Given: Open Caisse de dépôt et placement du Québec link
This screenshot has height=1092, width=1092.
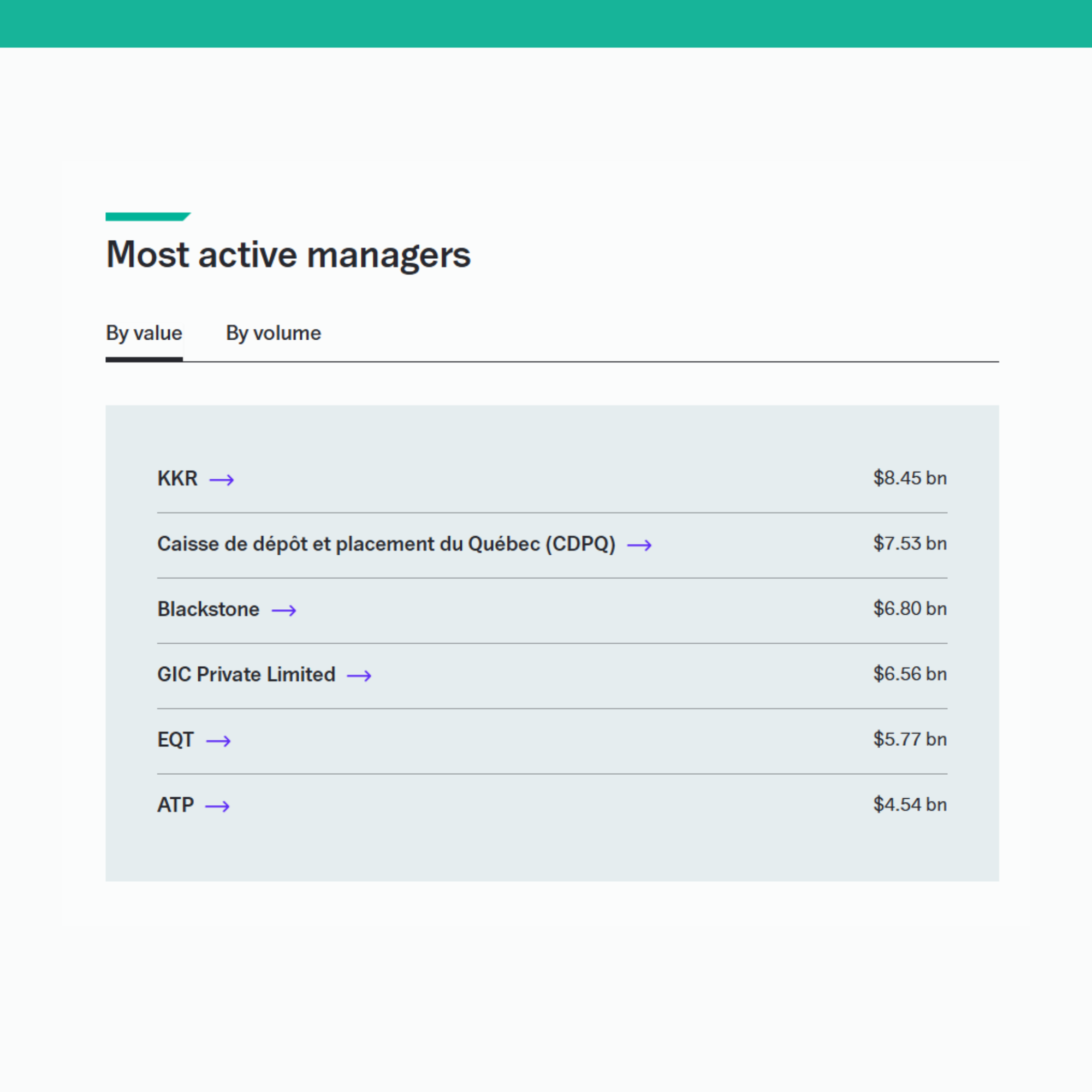Looking at the screenshot, I should [x=386, y=544].
